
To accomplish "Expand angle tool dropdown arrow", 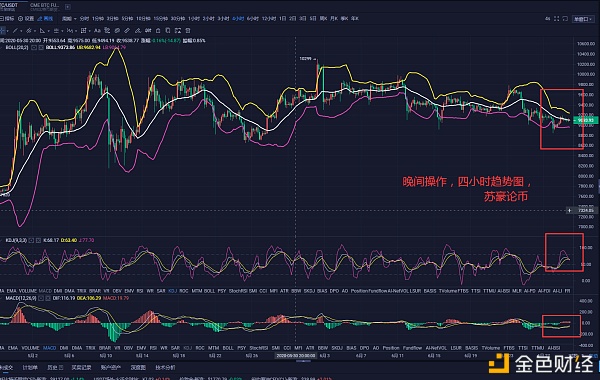I will pos(49,31).
